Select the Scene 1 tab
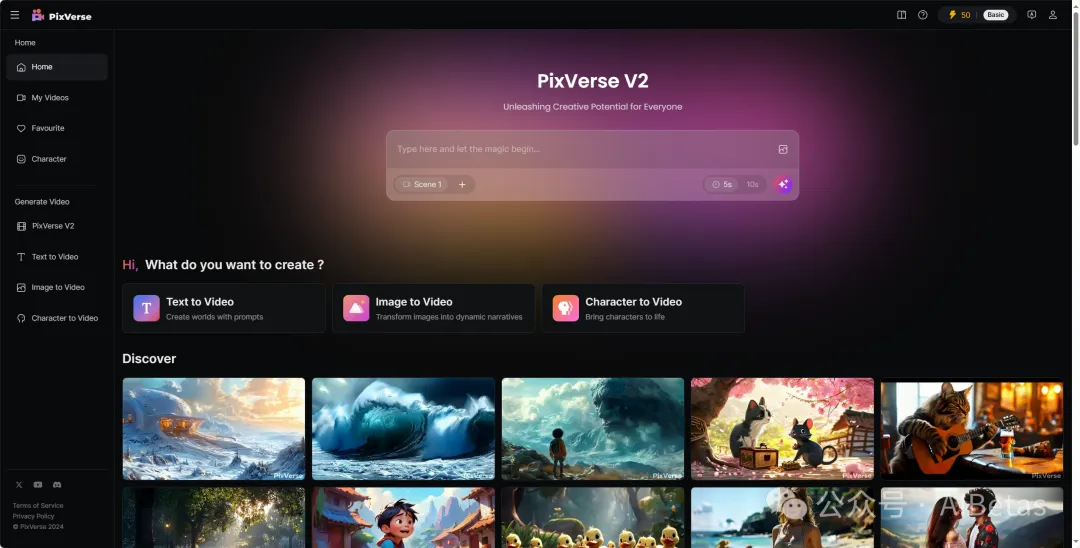The width and height of the screenshot is (1080, 548). click(x=422, y=185)
